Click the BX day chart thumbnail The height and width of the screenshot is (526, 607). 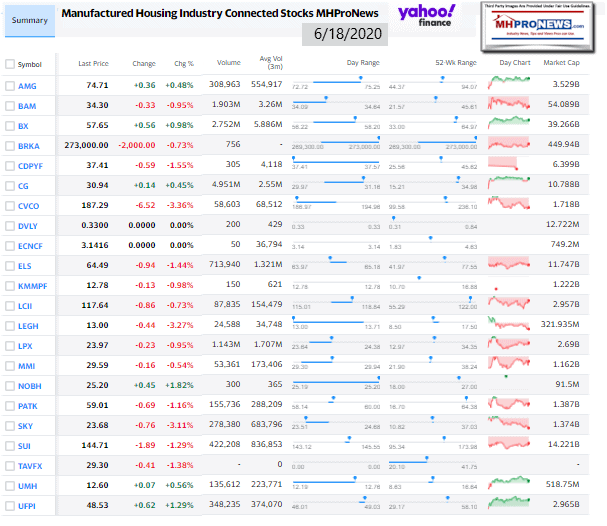point(514,126)
